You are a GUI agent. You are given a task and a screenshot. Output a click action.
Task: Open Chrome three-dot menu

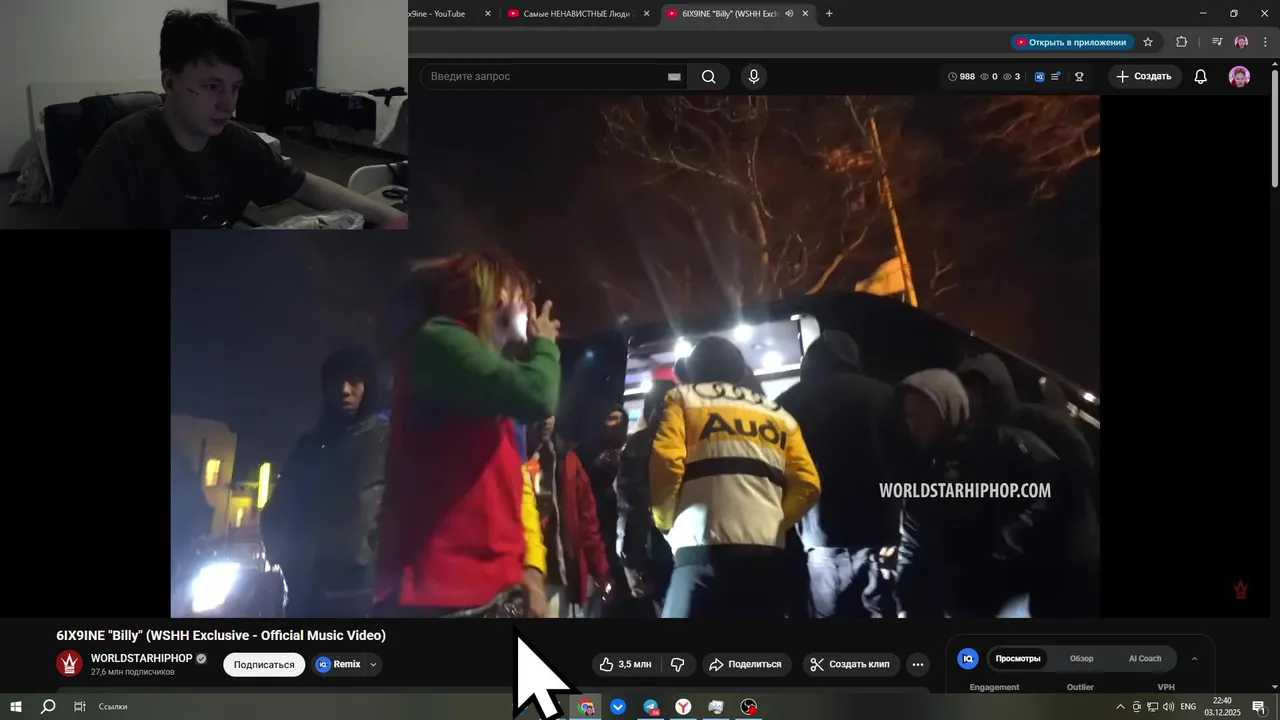pyautogui.click(x=1265, y=42)
